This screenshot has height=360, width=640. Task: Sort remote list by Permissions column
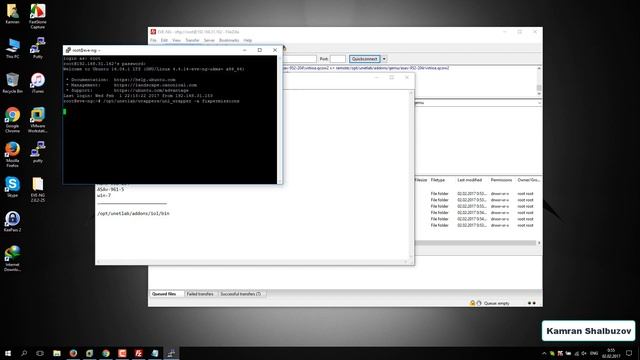click(501, 180)
